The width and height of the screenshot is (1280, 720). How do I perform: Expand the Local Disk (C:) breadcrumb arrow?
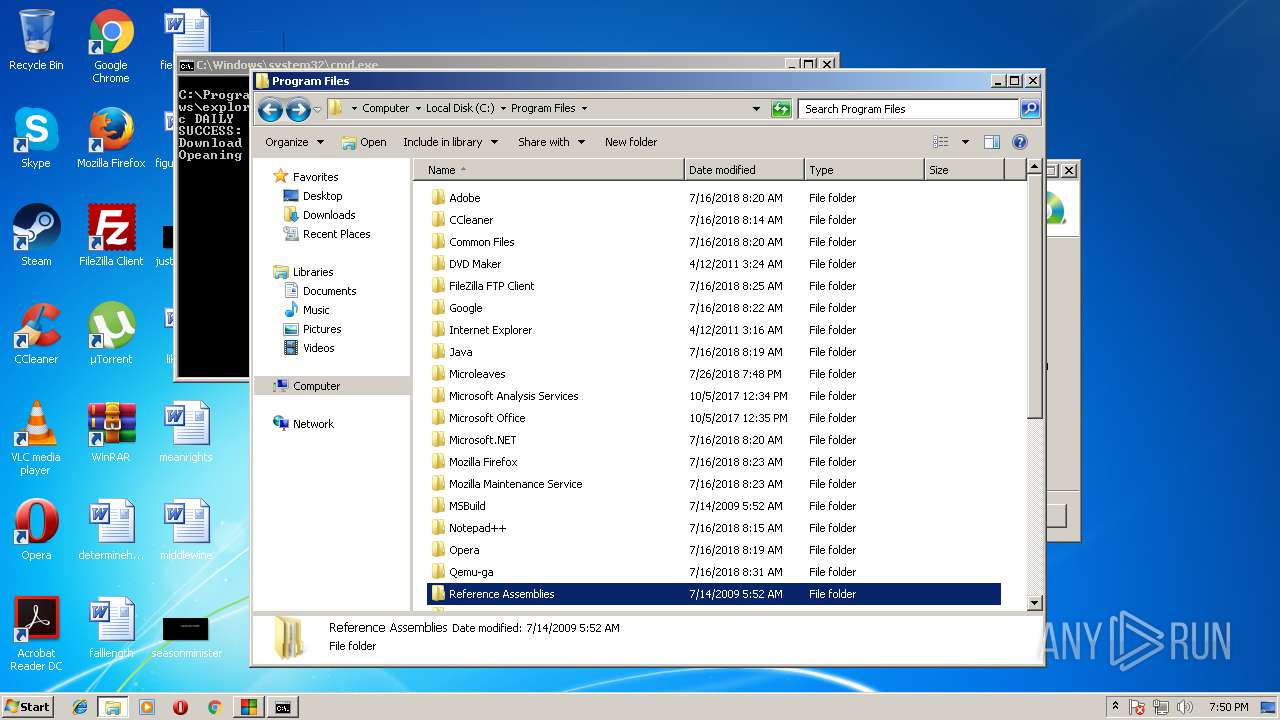coord(503,109)
